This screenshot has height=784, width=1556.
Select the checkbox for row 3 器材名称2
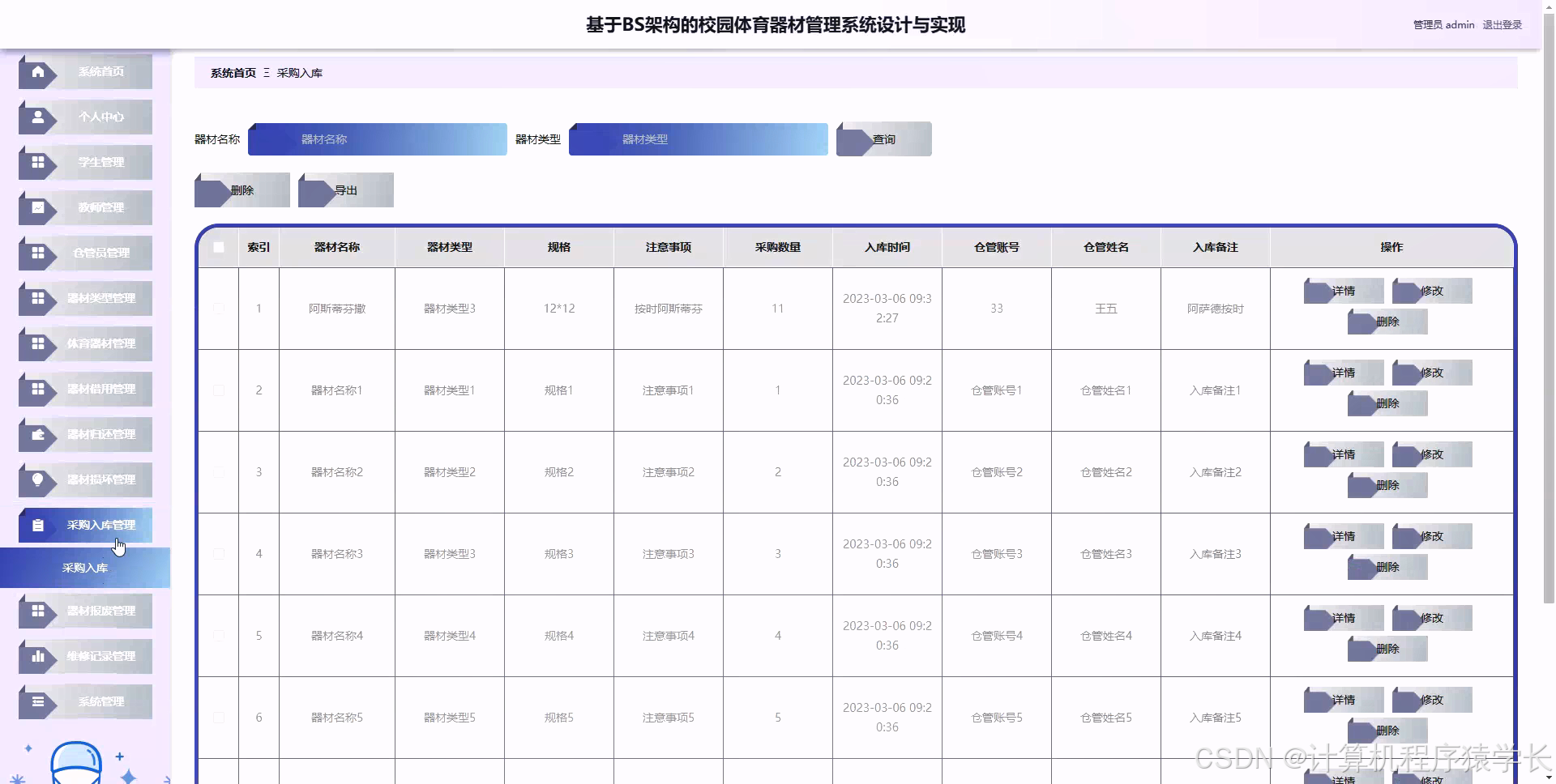point(219,472)
